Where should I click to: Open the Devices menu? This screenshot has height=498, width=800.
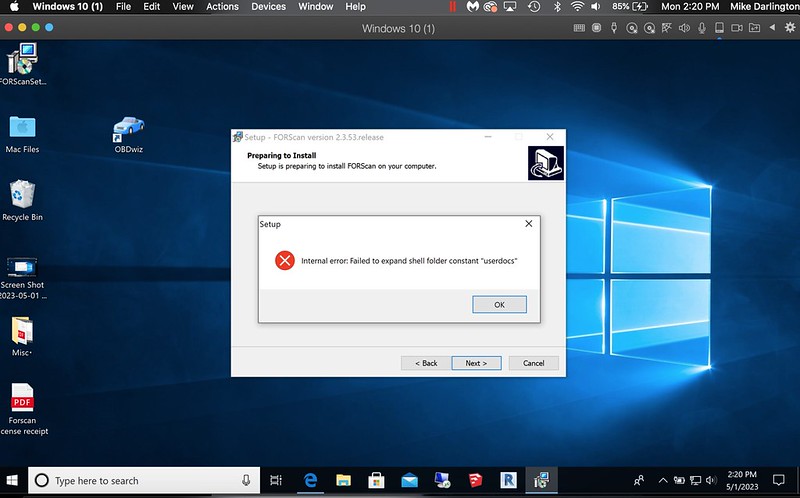pyautogui.click(x=268, y=7)
